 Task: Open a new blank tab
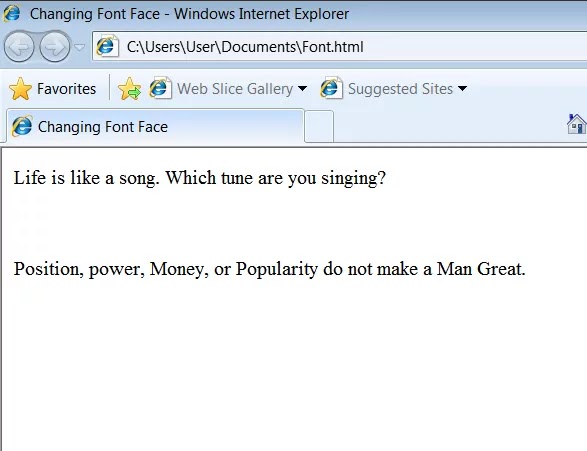click(319, 127)
